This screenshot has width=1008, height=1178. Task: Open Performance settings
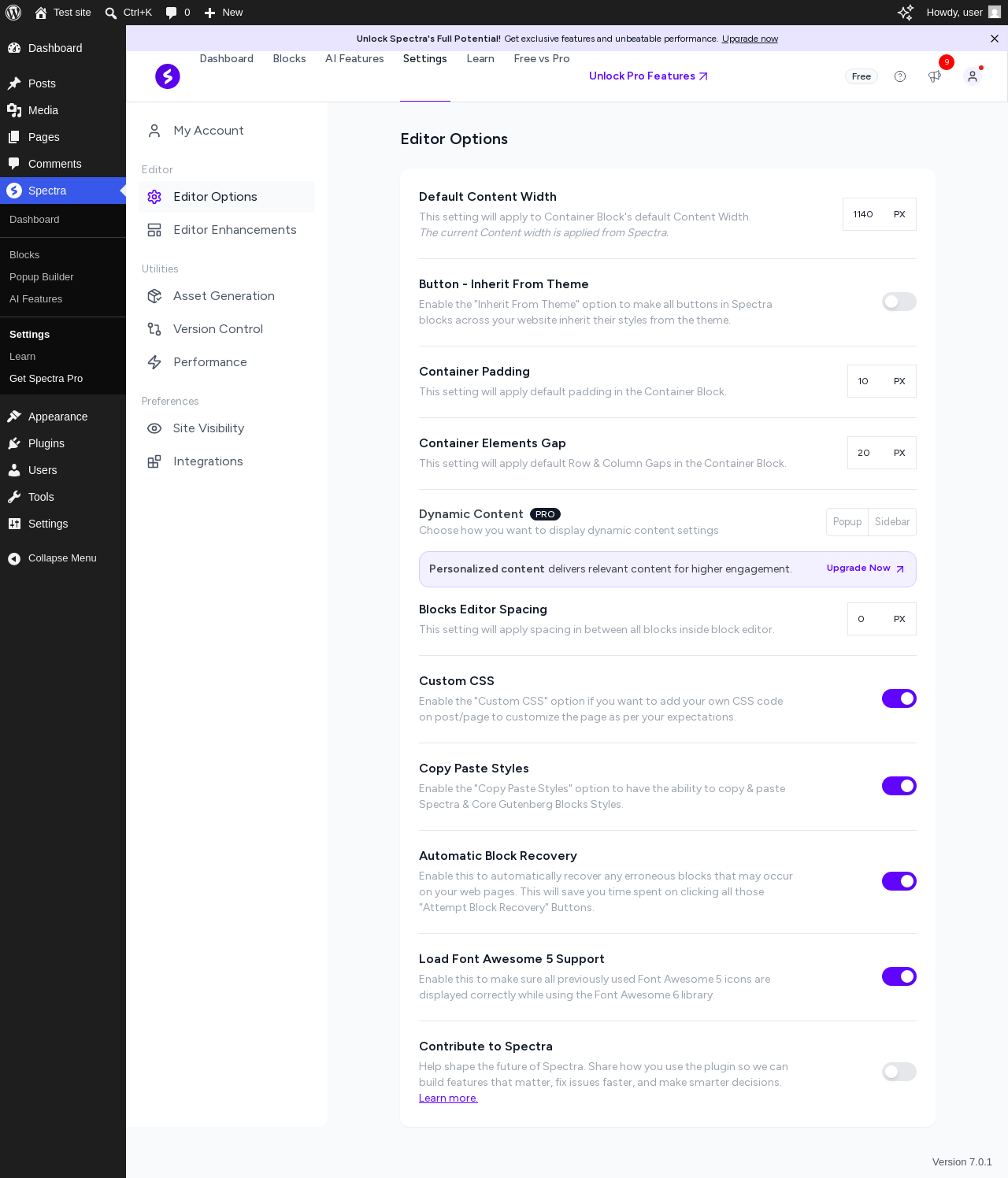click(227, 362)
